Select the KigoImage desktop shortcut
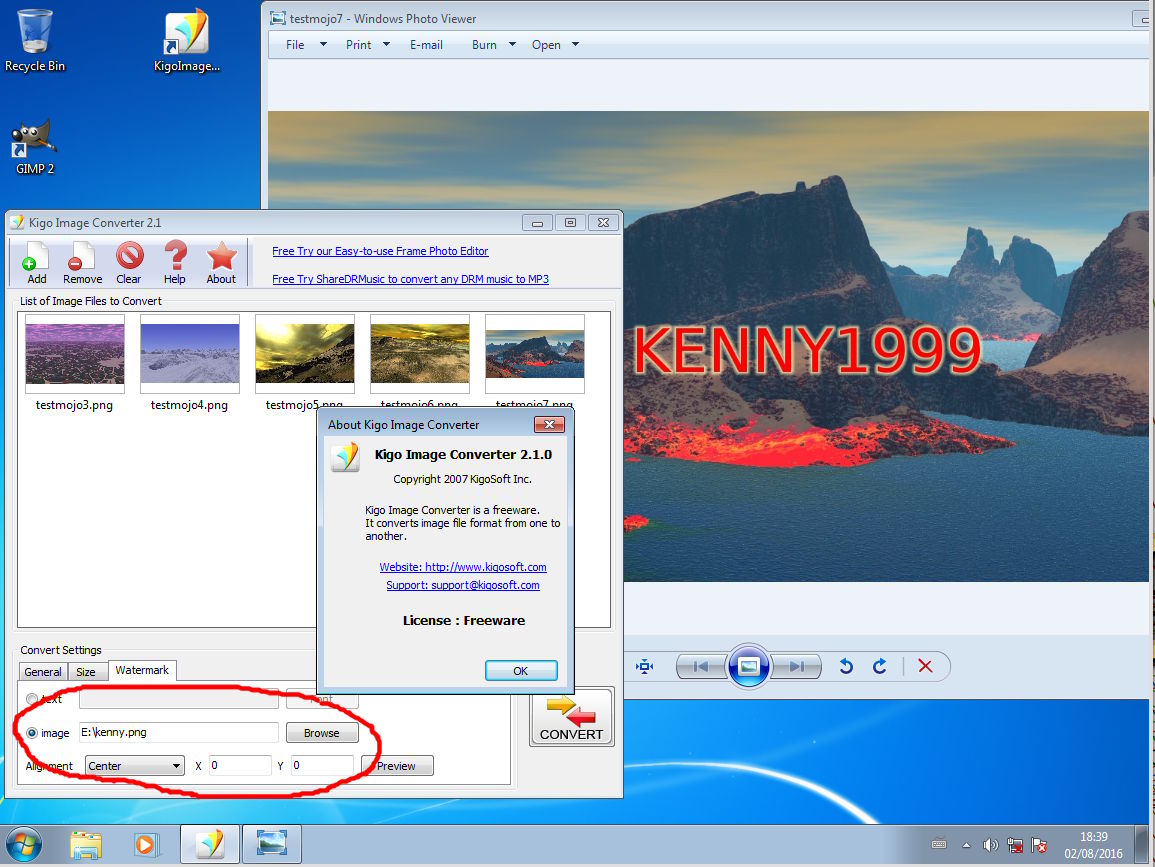Image resolution: width=1155 pixels, height=867 pixels. (186, 41)
